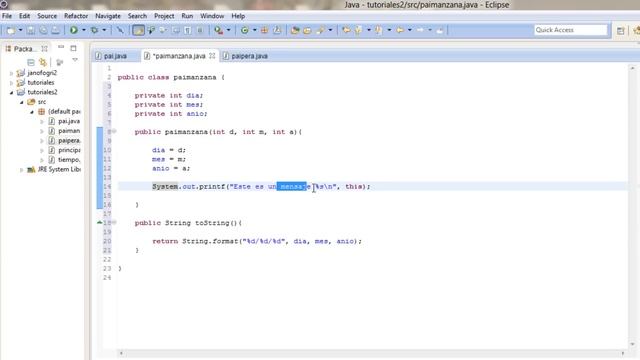
Task: Open the Window menu
Action: [212, 16]
